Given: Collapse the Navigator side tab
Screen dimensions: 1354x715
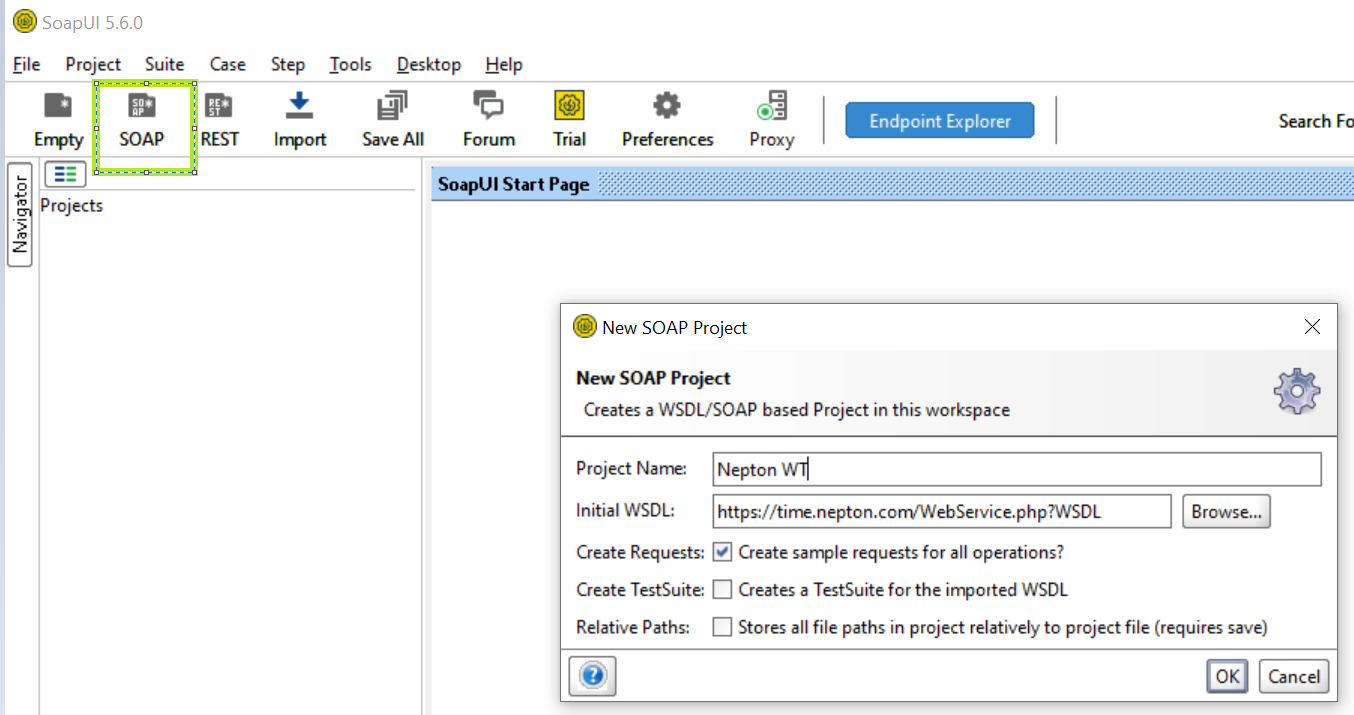Looking at the screenshot, I should pos(20,215).
